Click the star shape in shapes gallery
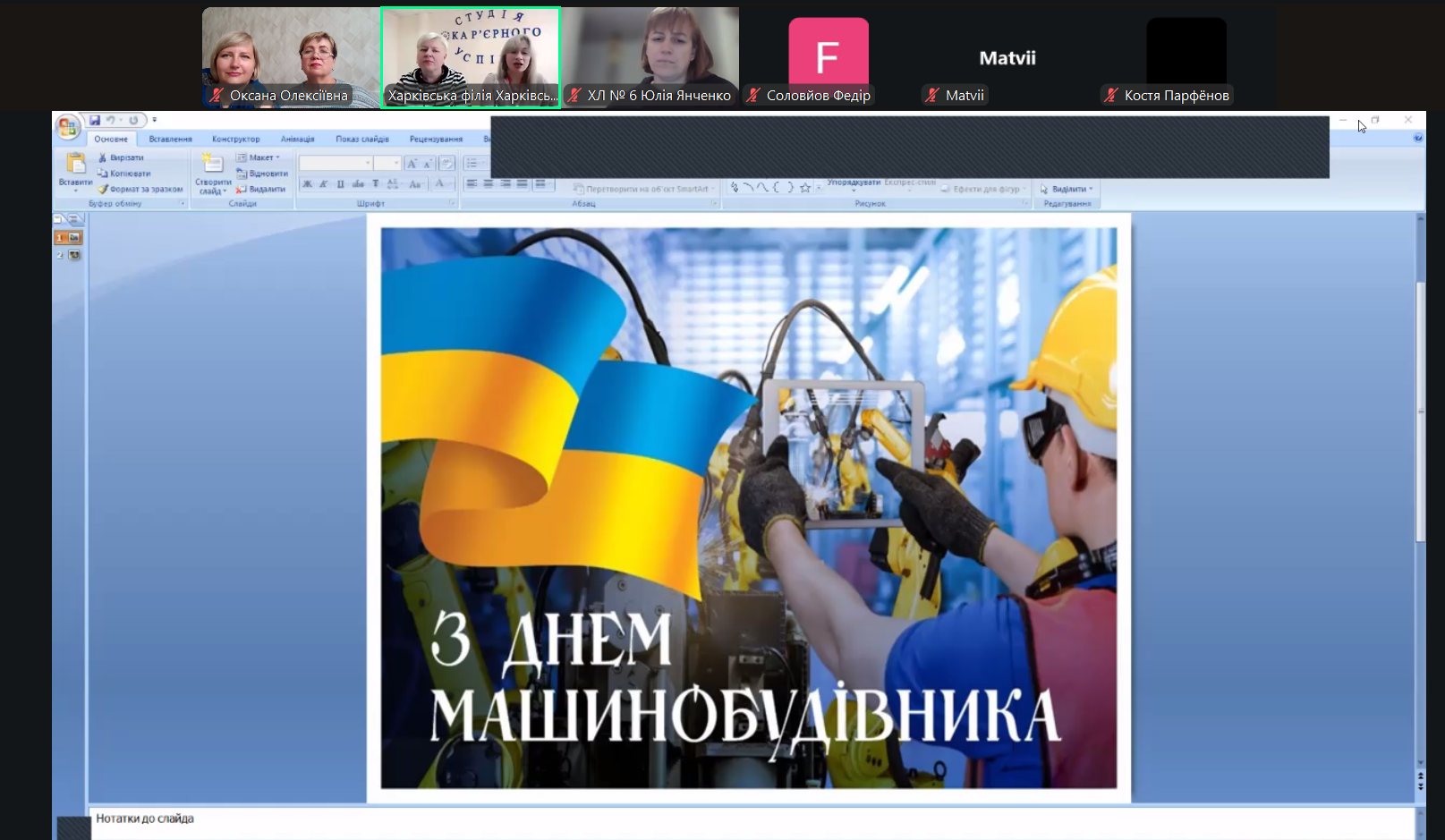The height and width of the screenshot is (840, 1445). click(x=805, y=188)
